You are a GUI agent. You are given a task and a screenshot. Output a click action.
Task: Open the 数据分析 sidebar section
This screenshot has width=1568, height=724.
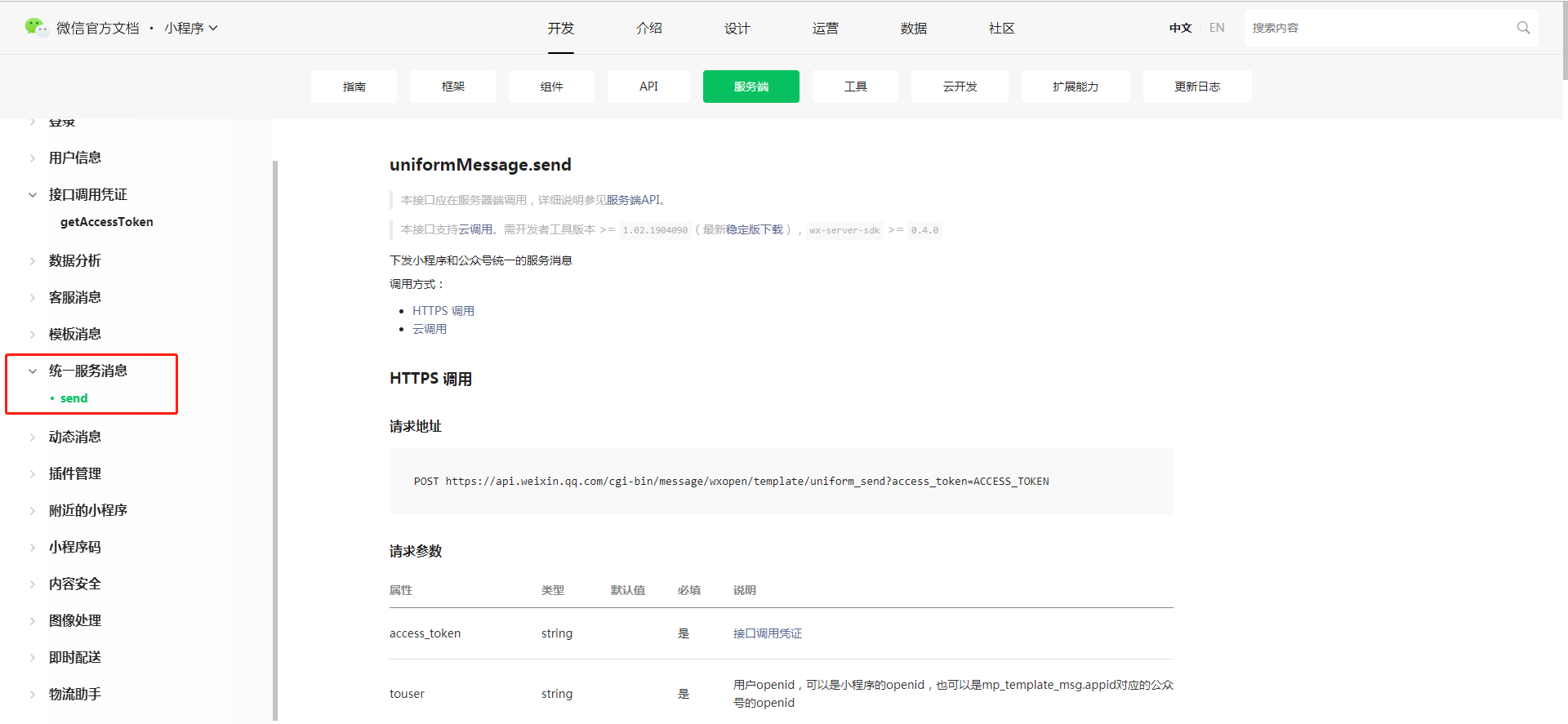point(75,261)
